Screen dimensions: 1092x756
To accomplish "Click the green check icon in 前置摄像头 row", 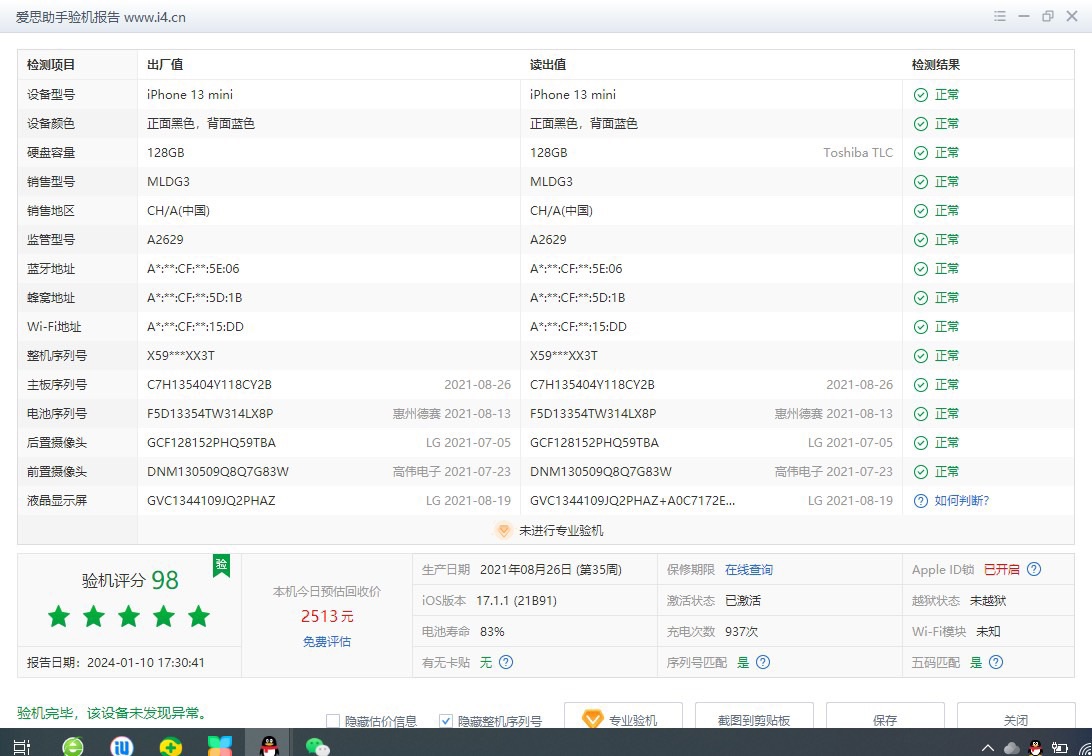I will coord(921,472).
